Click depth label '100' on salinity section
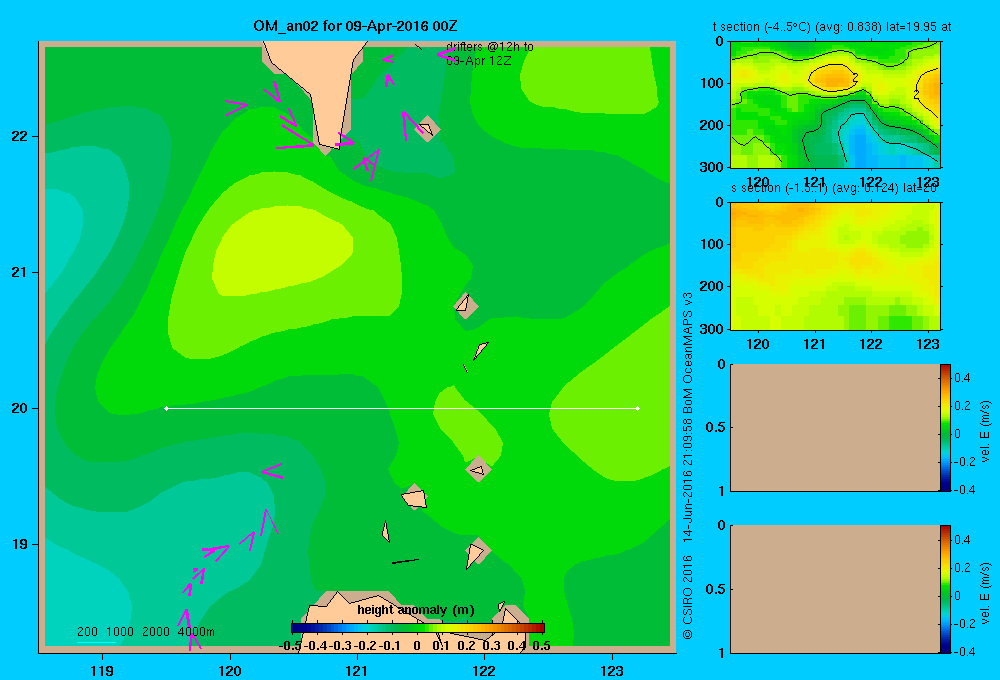This screenshot has width=1000, height=680. (712, 244)
